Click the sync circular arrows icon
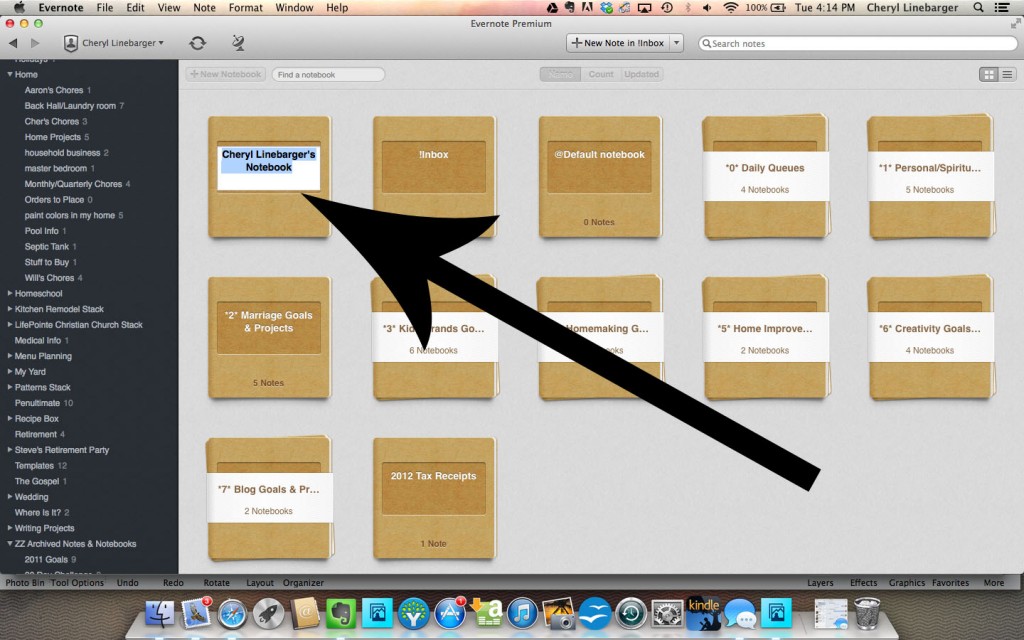Screen dimensions: 1024x640 click(197, 43)
